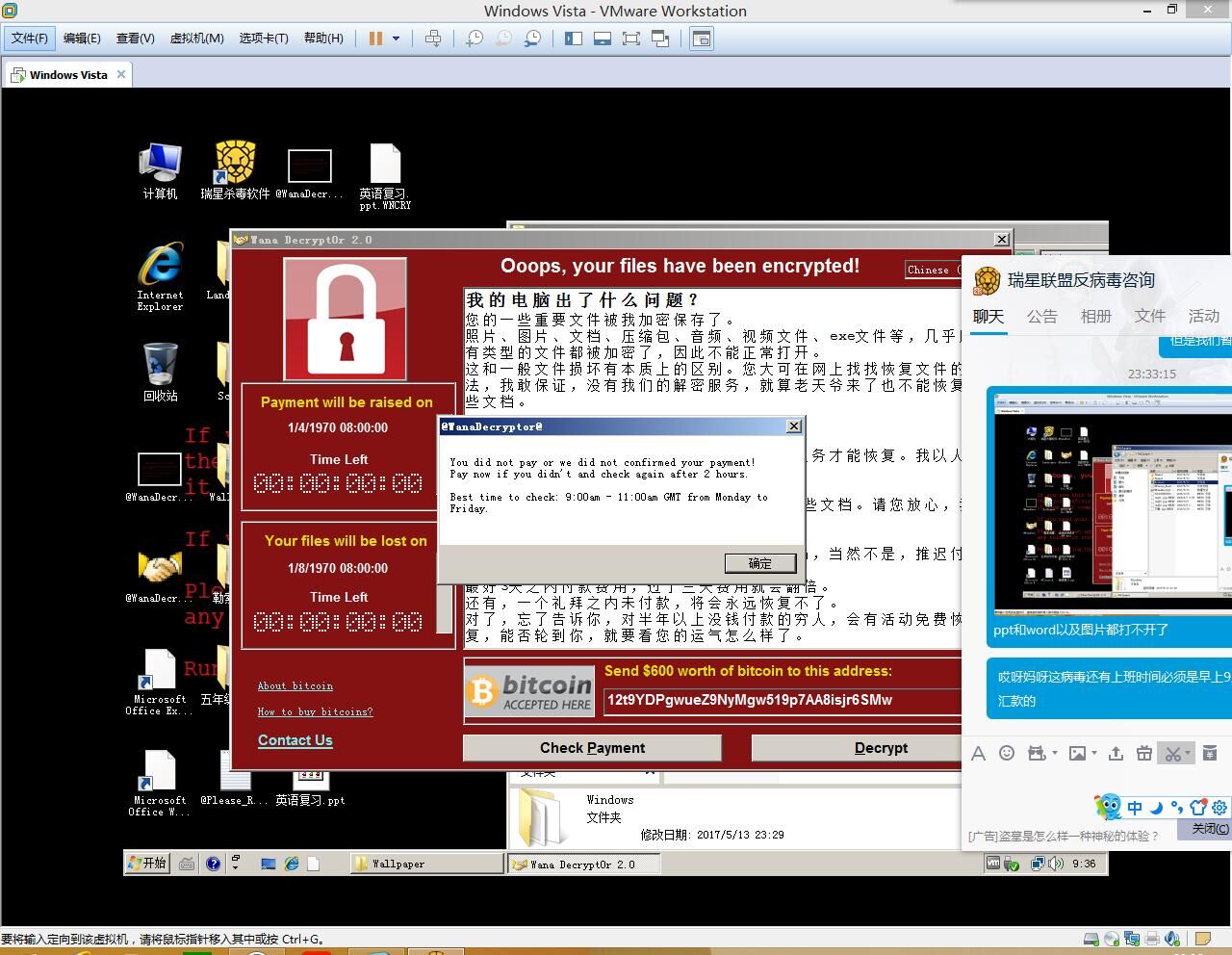Open the 编辑(E) menu
This screenshot has width=1232, height=955.
pos(82,39)
